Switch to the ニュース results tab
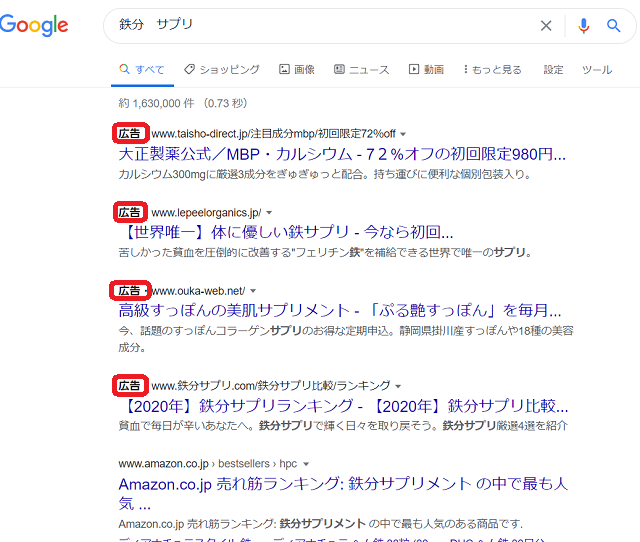The image size is (640, 542). point(361,70)
